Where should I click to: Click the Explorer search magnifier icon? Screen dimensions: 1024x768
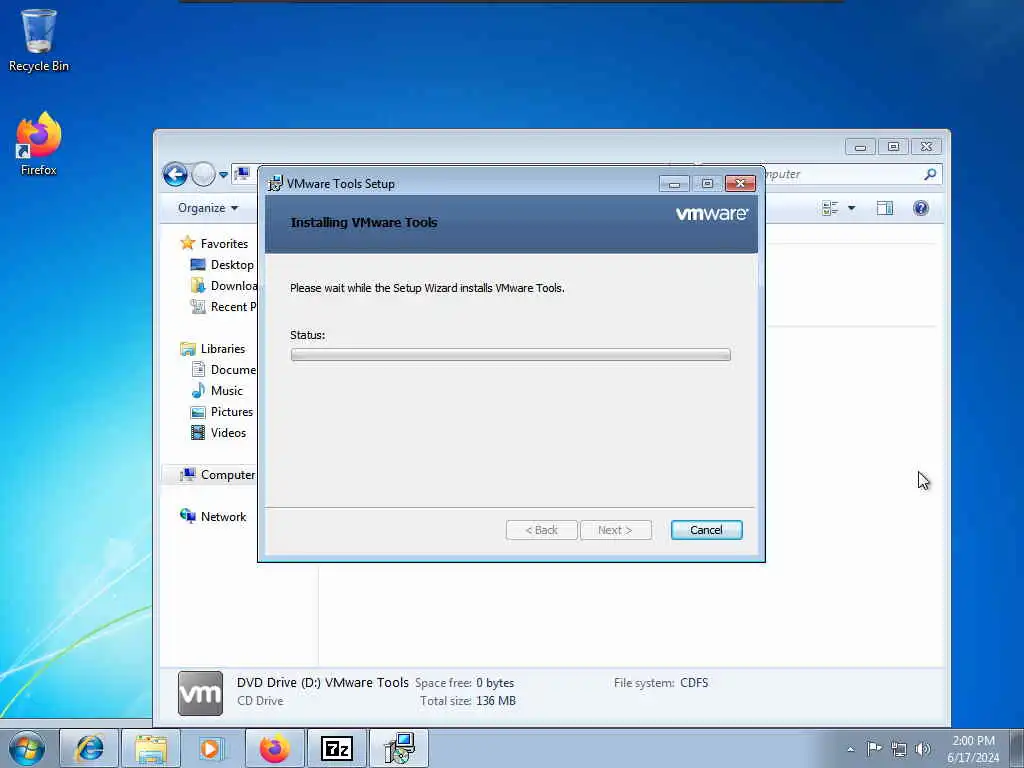pyautogui.click(x=930, y=174)
